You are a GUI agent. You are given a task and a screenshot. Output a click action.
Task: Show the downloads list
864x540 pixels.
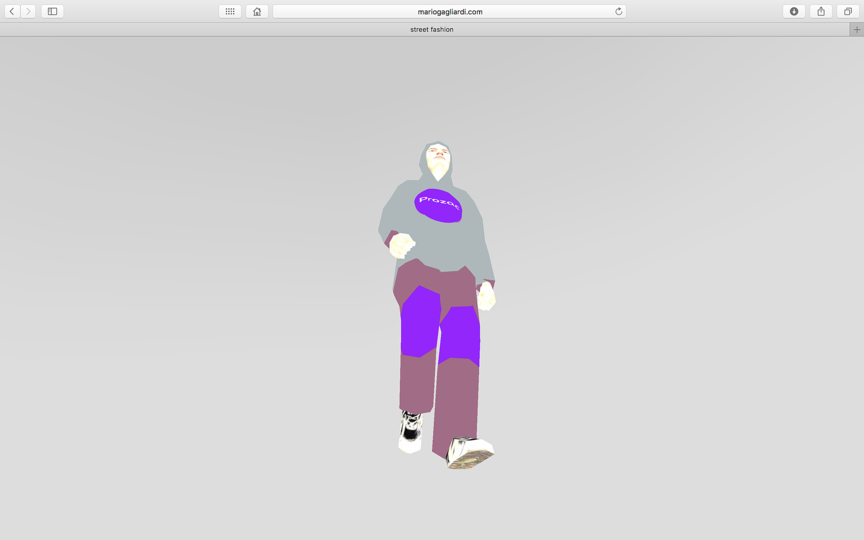(x=794, y=11)
